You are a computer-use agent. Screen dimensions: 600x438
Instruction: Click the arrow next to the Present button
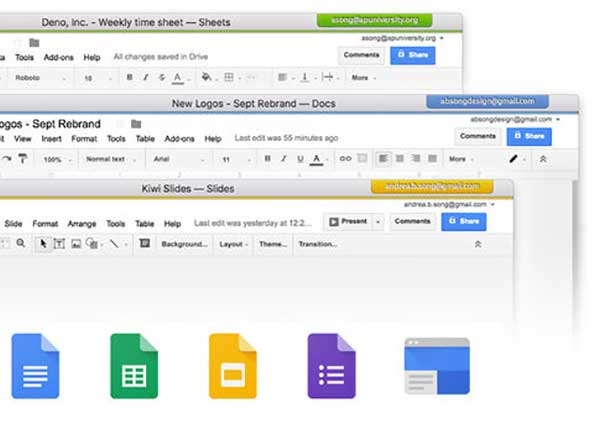(x=378, y=221)
